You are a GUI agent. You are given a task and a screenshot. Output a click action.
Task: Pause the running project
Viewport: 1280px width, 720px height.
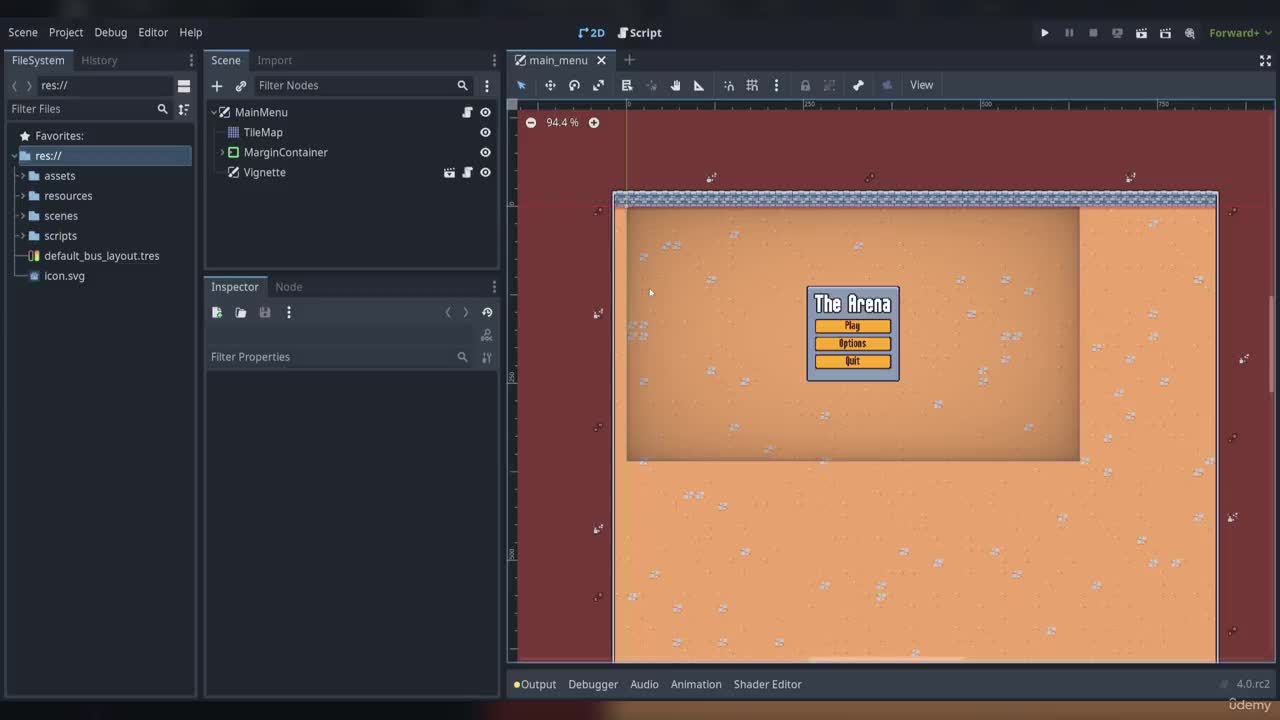(1069, 33)
